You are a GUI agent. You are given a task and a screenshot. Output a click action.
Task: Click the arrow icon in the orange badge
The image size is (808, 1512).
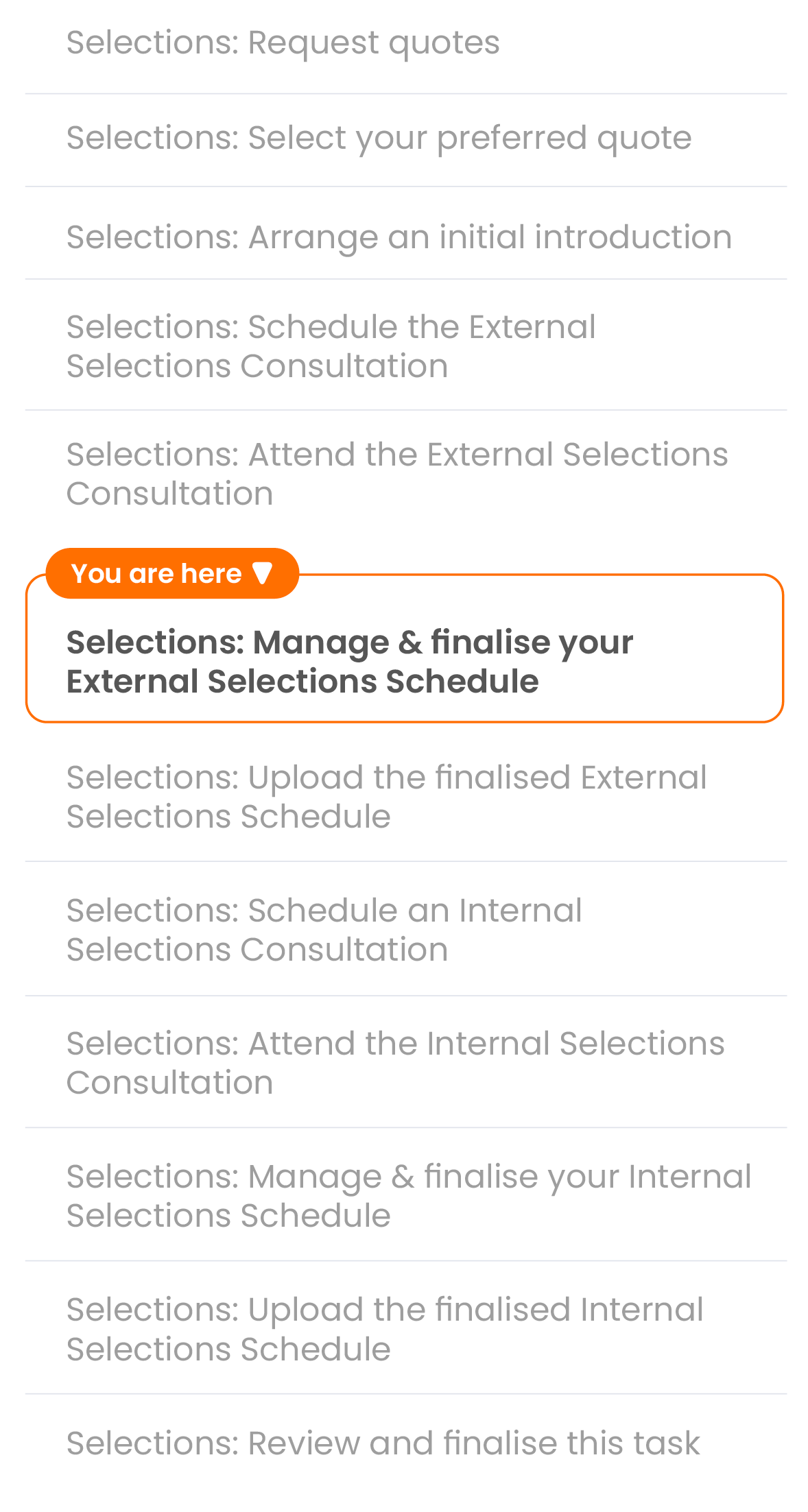point(262,573)
